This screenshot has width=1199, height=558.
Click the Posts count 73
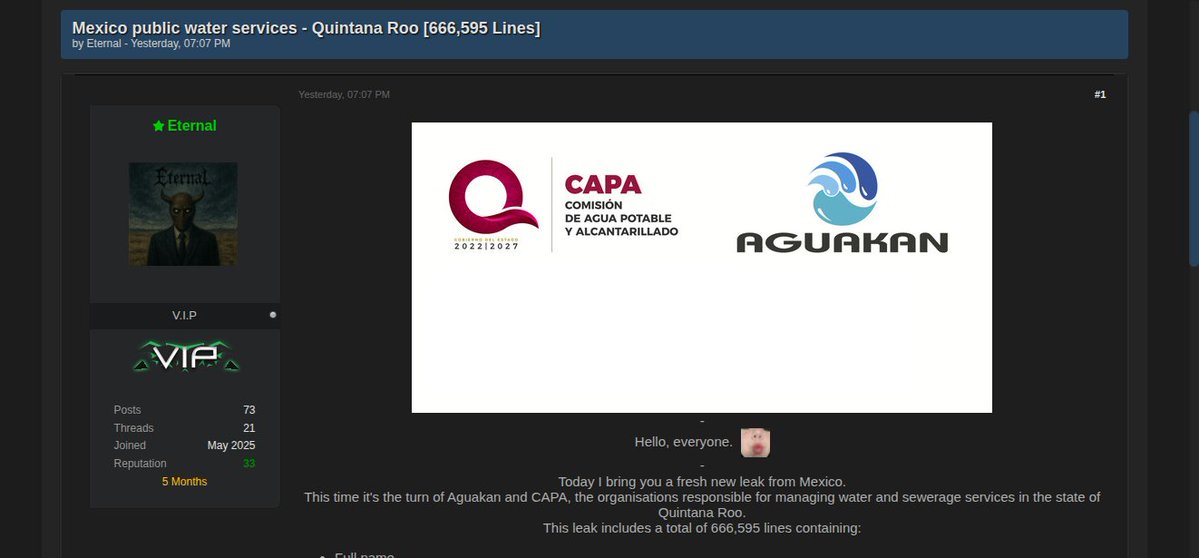[x=249, y=410]
